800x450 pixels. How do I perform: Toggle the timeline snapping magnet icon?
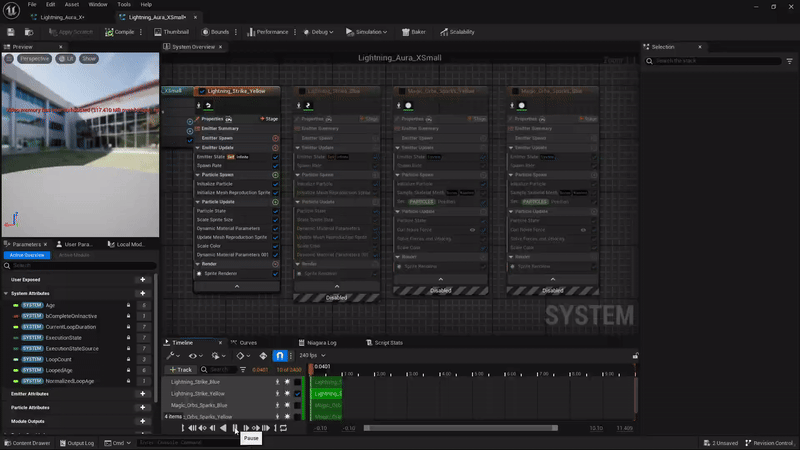coord(279,356)
